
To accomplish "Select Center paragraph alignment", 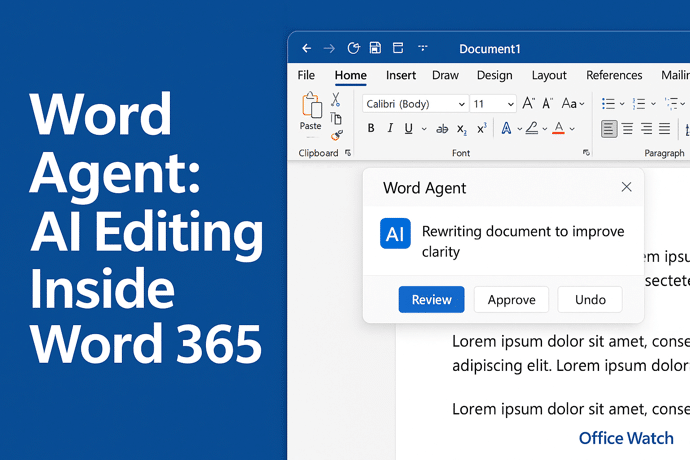I will pos(628,129).
